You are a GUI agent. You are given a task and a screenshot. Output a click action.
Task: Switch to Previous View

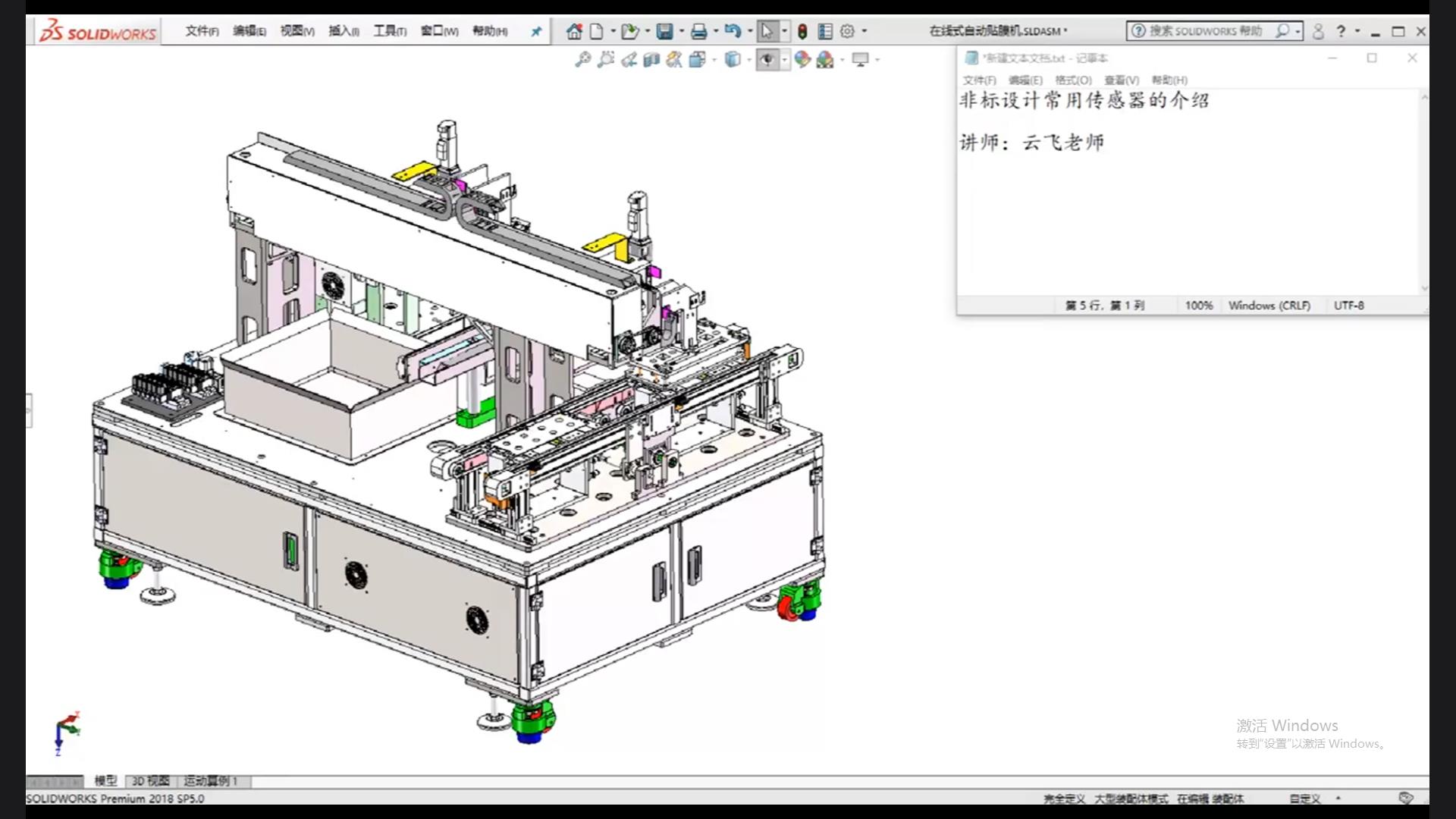click(629, 59)
